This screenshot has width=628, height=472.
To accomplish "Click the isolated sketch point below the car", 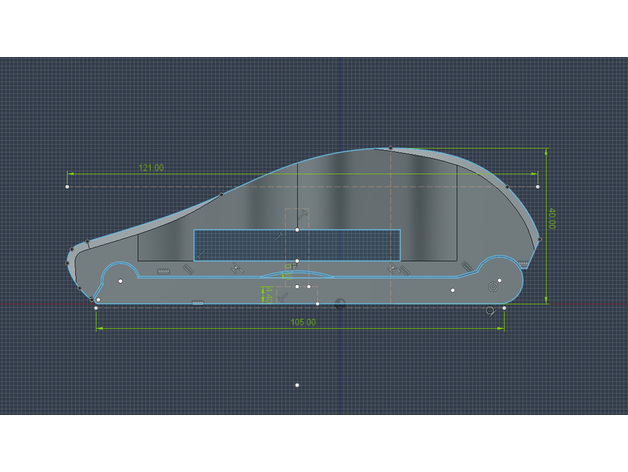I will [297, 384].
